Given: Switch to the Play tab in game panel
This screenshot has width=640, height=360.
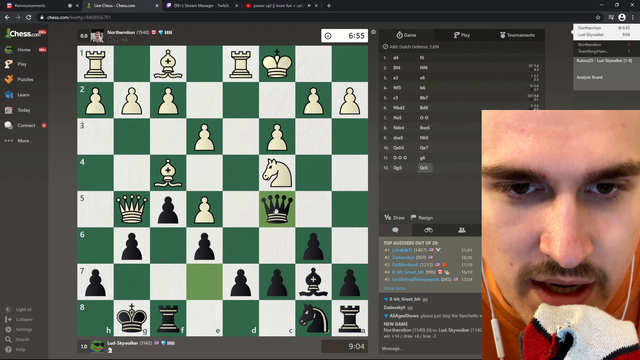Looking at the screenshot, I should [462, 35].
